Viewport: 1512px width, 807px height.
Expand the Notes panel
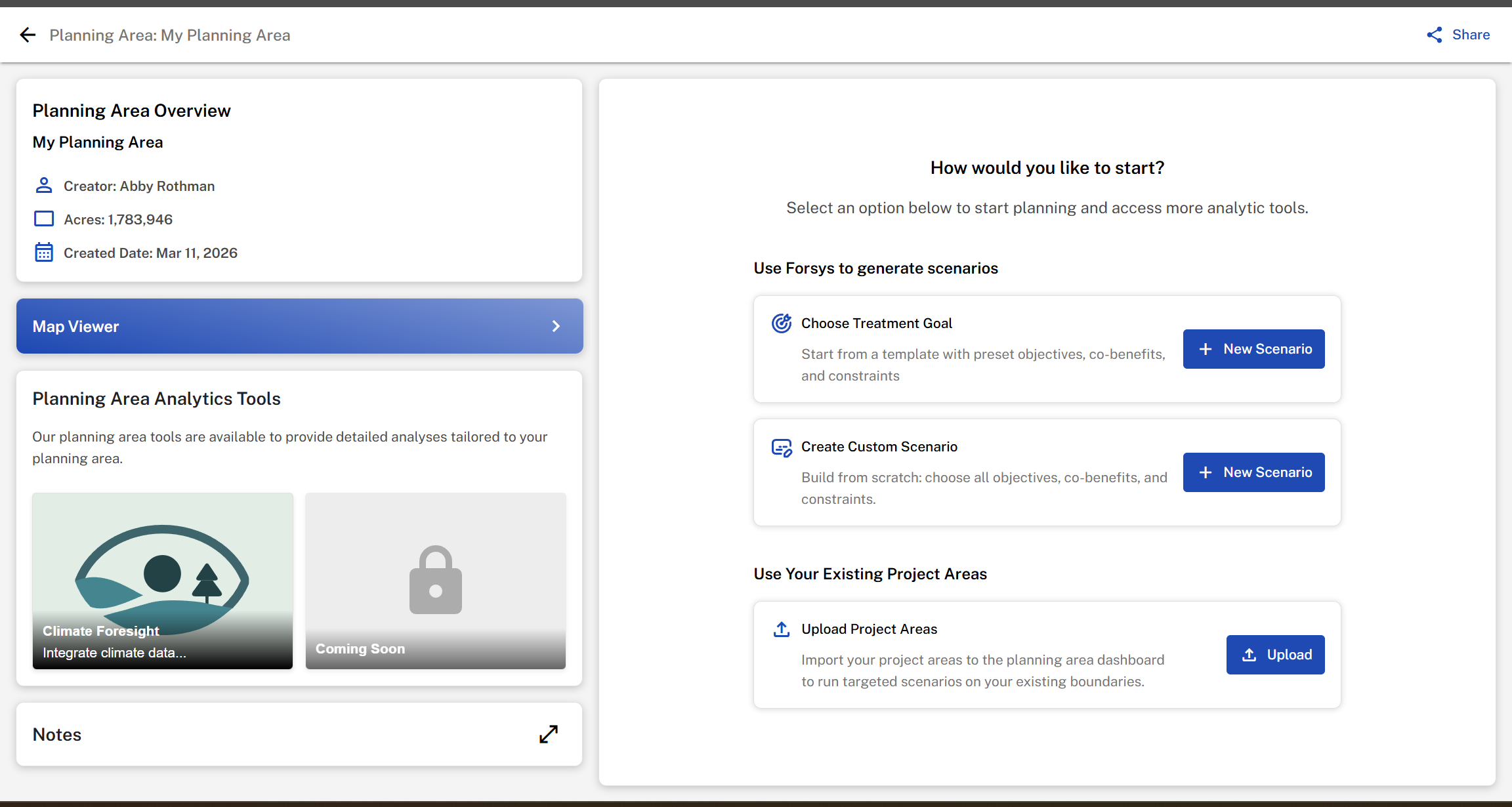tap(549, 734)
